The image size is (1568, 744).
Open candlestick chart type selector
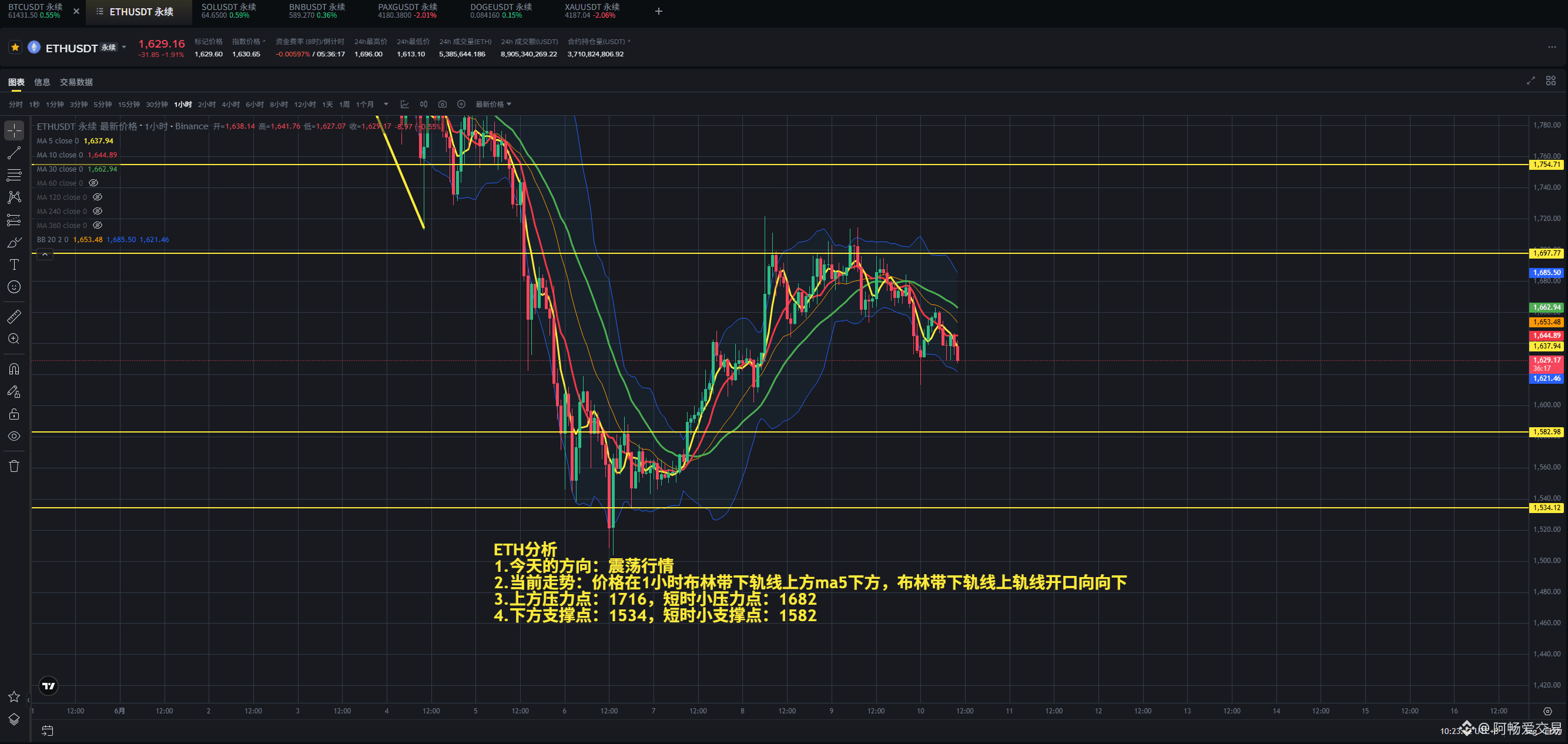tap(424, 104)
